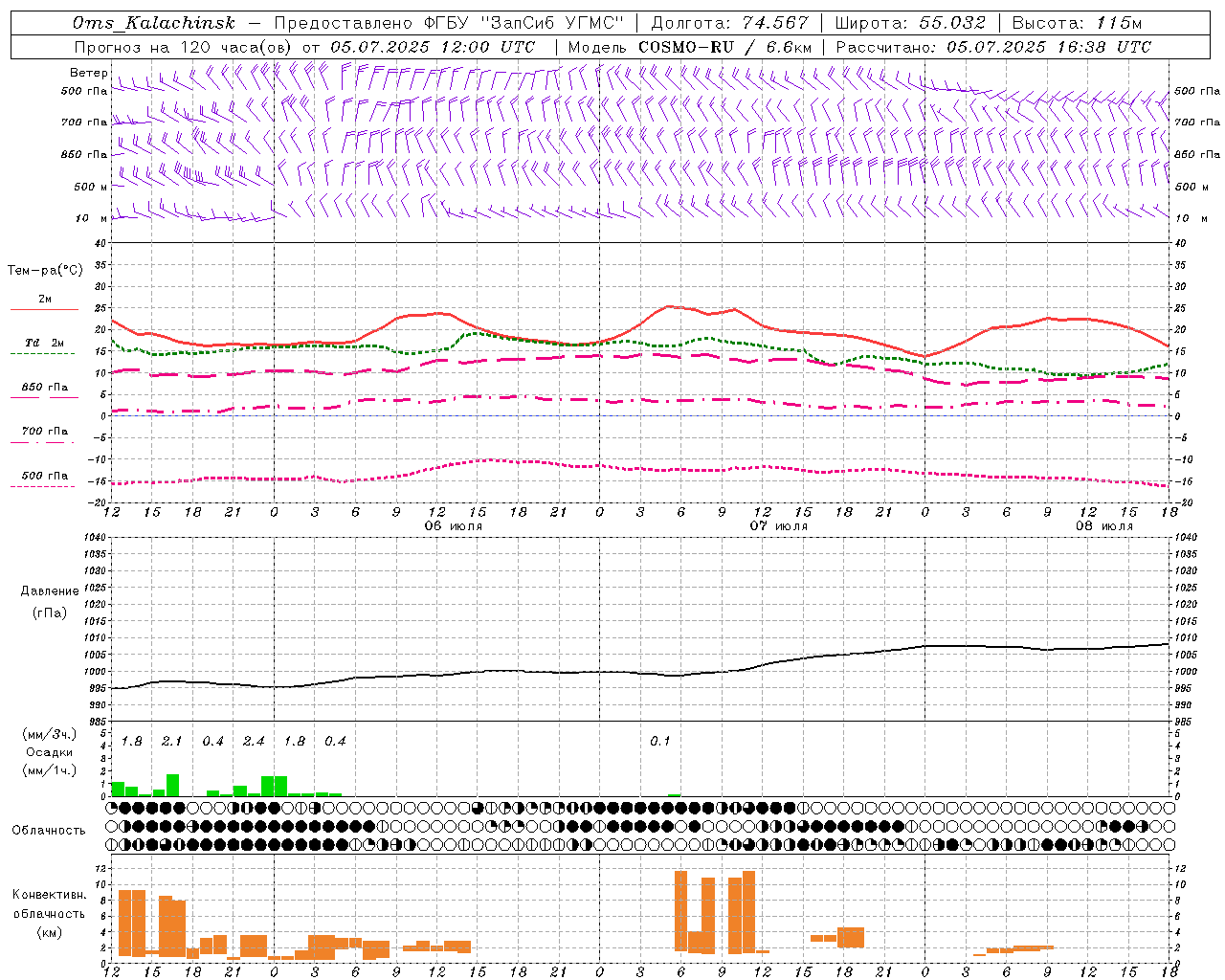Click the red solid 2м legend line
The image size is (1225, 980).
[44, 309]
